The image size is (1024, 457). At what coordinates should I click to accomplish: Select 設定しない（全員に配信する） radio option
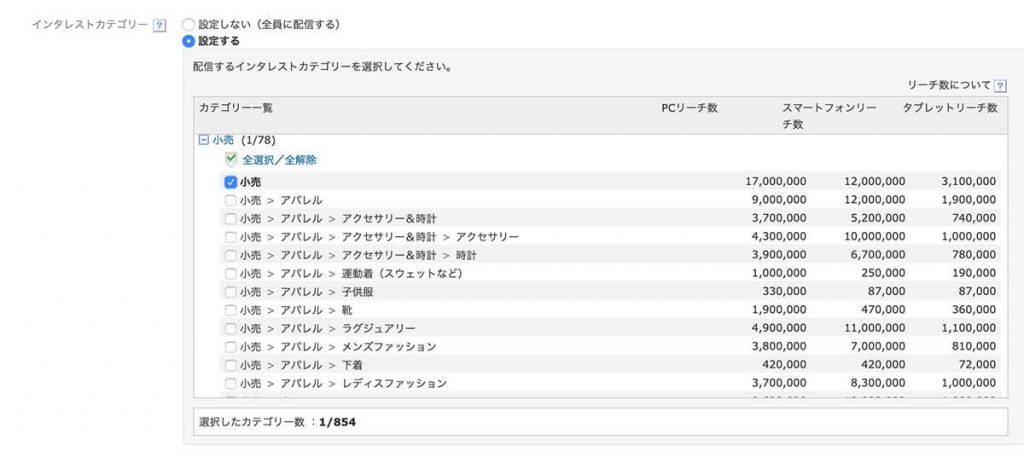[188, 25]
